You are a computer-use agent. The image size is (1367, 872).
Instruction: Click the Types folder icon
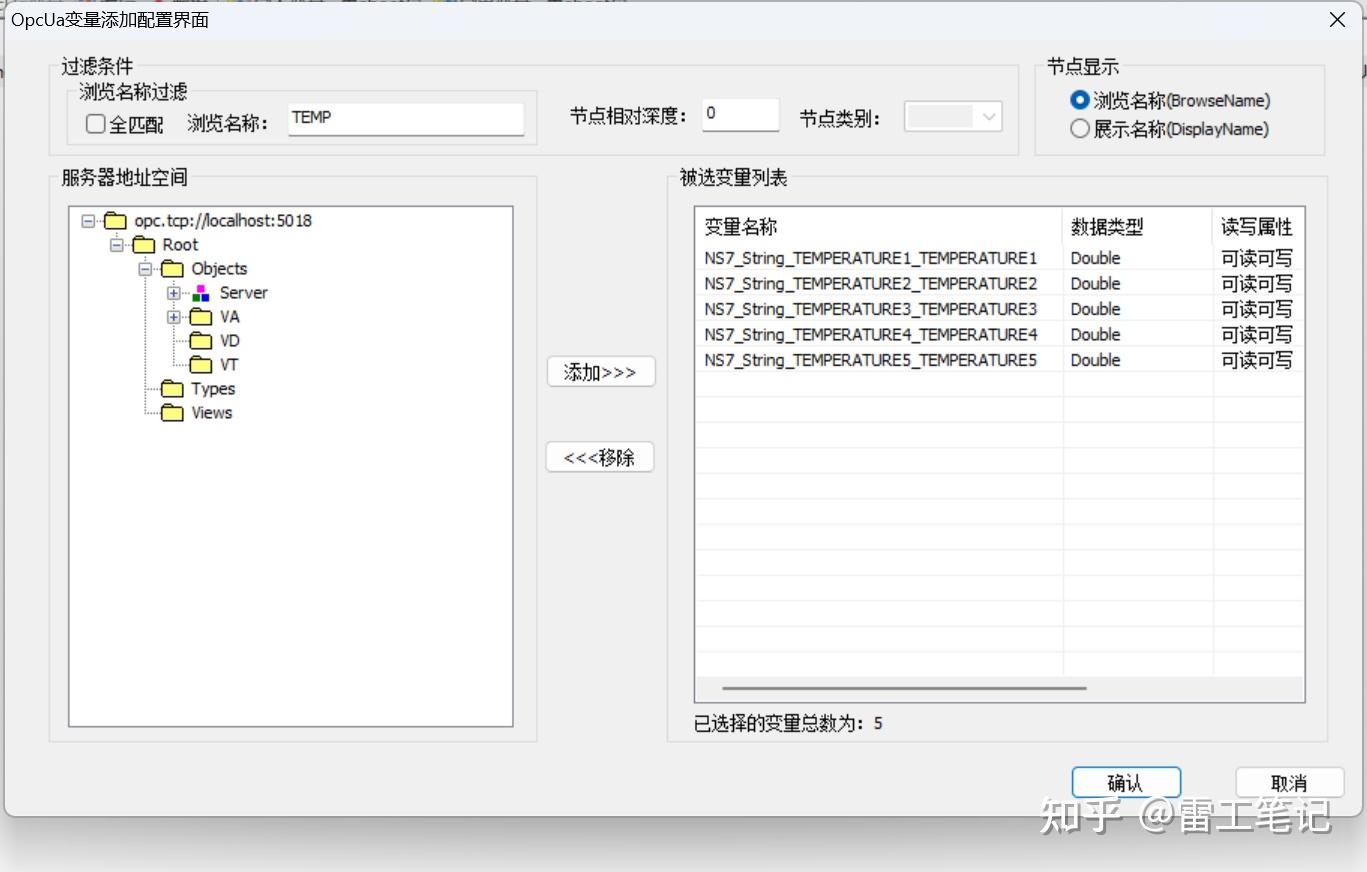(172, 389)
